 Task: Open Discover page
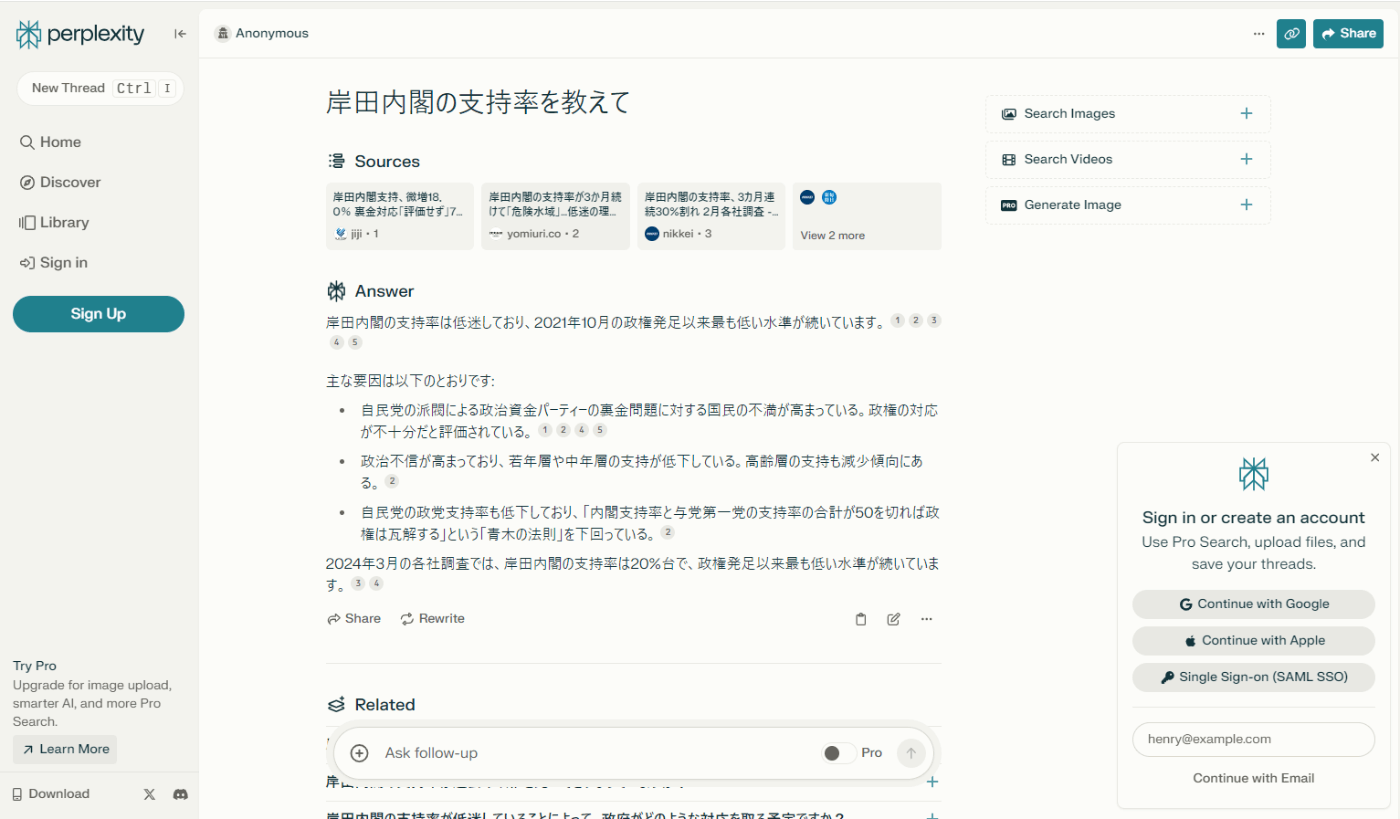pyautogui.click(x=61, y=182)
